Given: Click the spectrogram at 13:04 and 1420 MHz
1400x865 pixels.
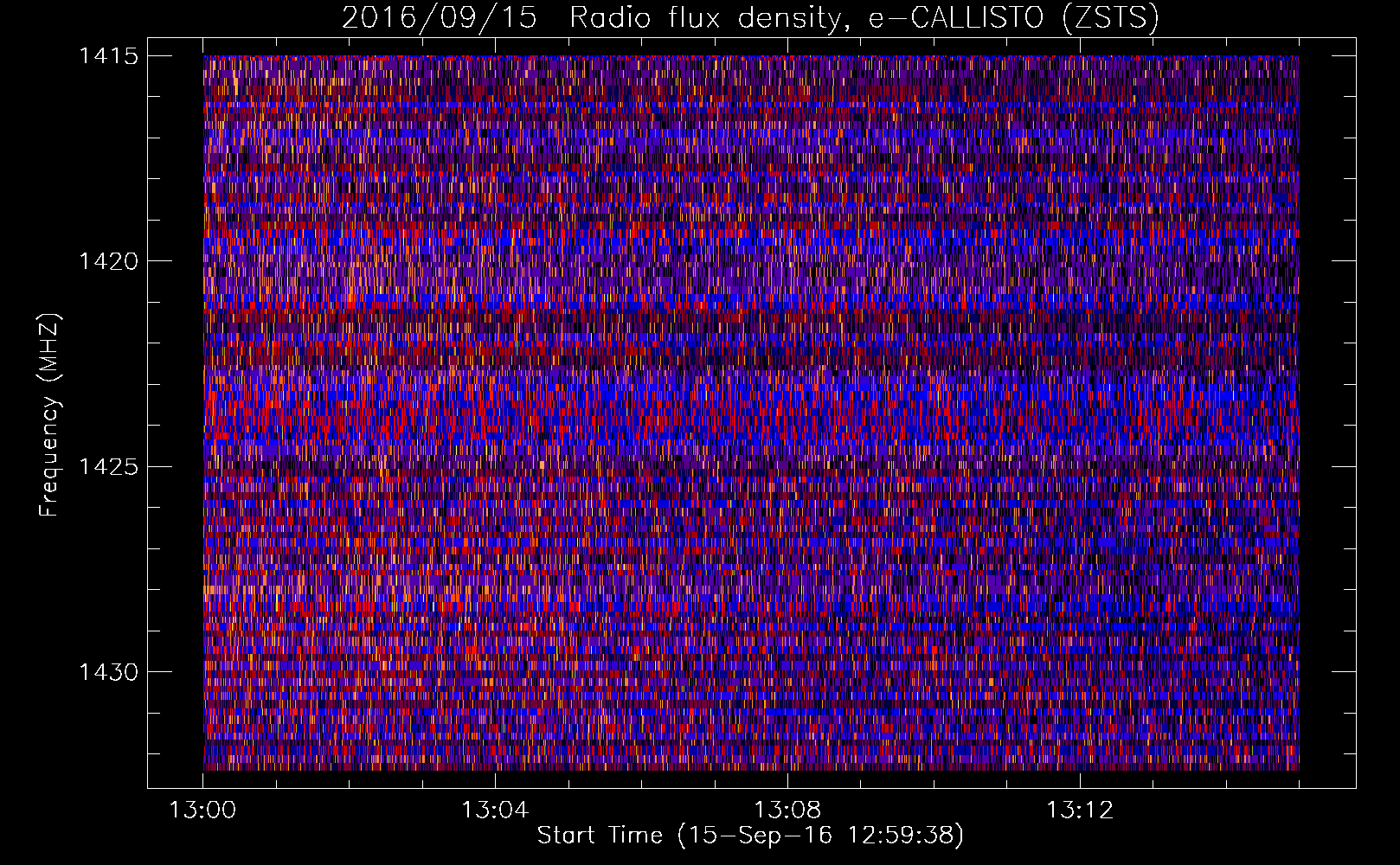Looking at the screenshot, I should [x=495, y=260].
